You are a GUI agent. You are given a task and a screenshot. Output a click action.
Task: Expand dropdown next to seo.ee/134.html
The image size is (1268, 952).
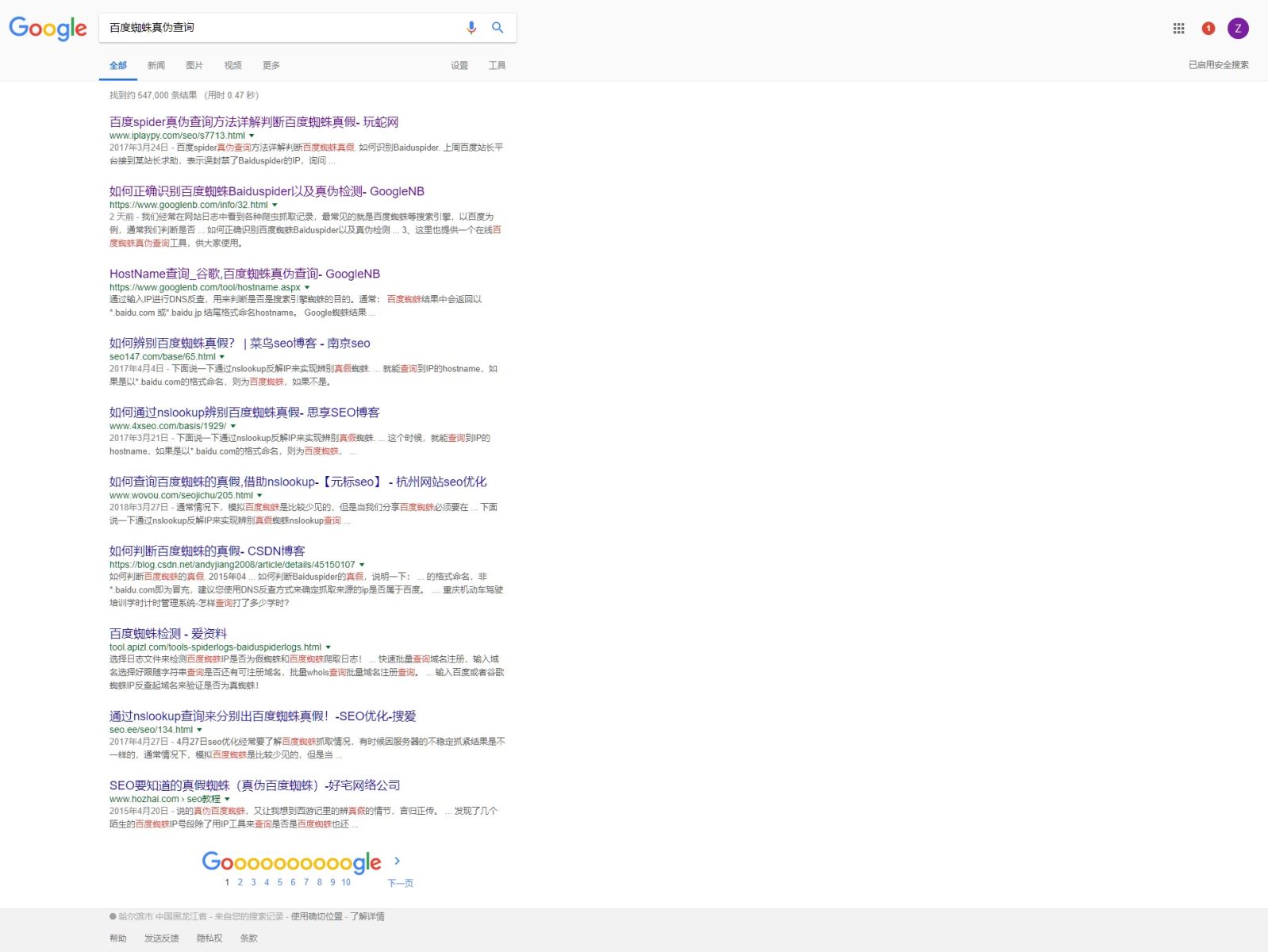pyautogui.click(x=199, y=730)
